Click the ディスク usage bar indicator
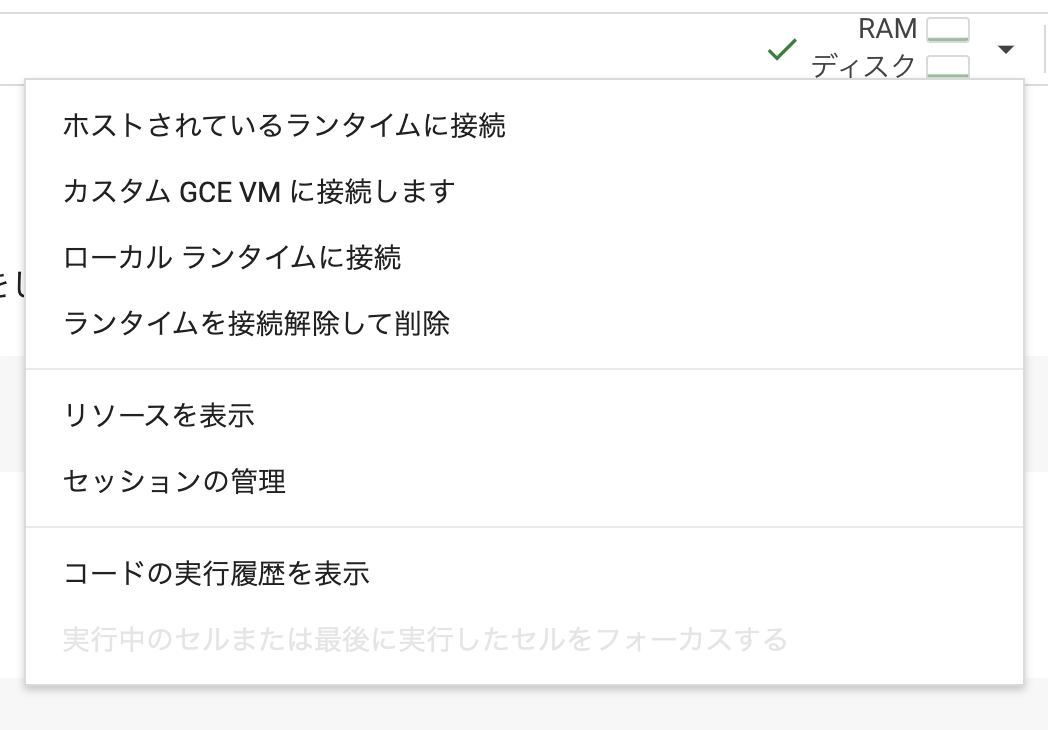Screen dimensions: 1048x730 click(948, 66)
